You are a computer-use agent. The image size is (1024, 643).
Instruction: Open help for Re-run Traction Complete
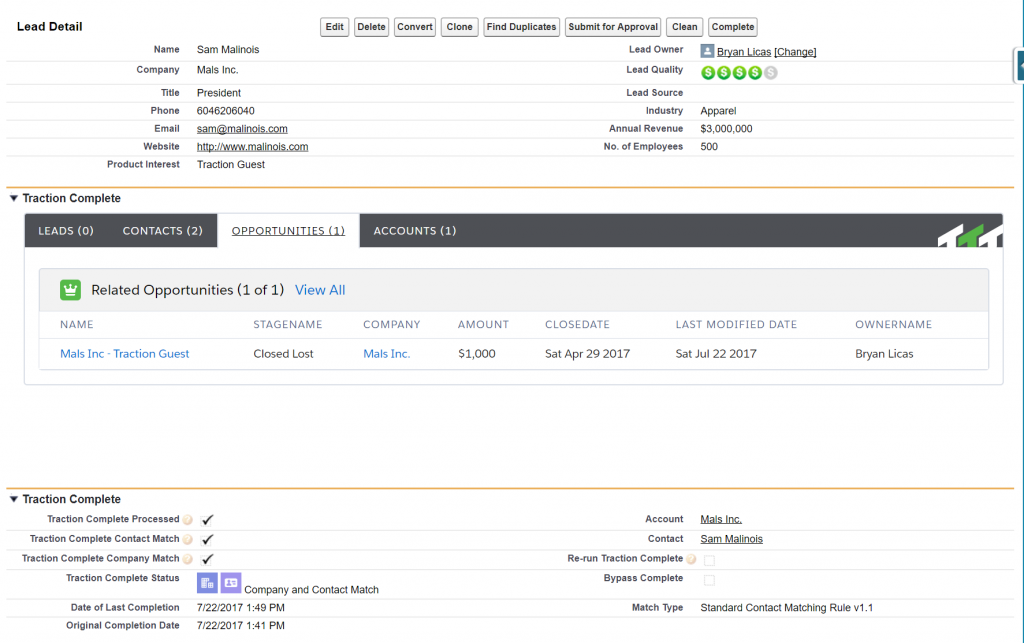pyautogui.click(x=691, y=559)
